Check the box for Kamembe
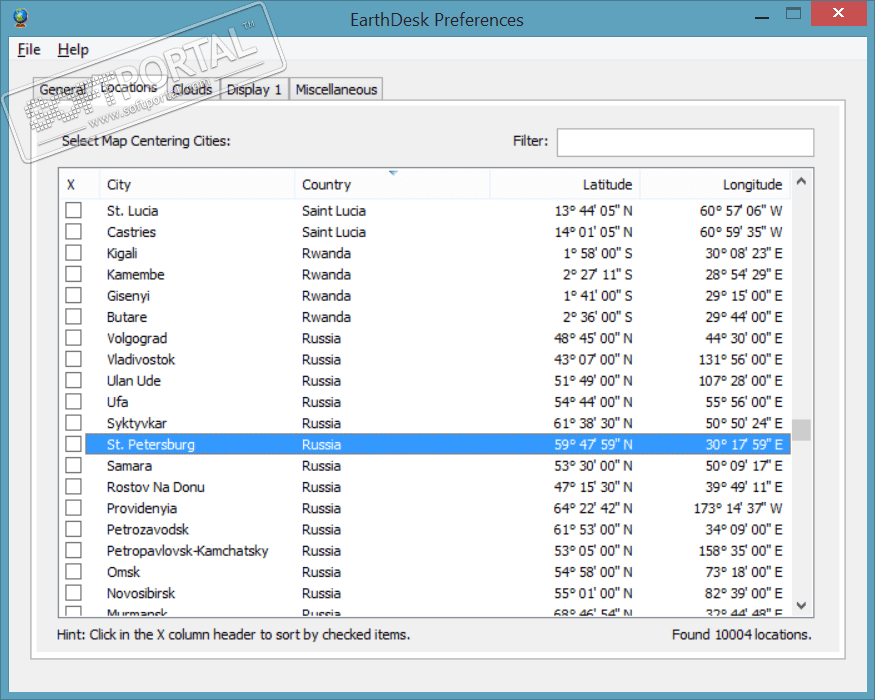This screenshot has height=700, width=875. (73, 274)
